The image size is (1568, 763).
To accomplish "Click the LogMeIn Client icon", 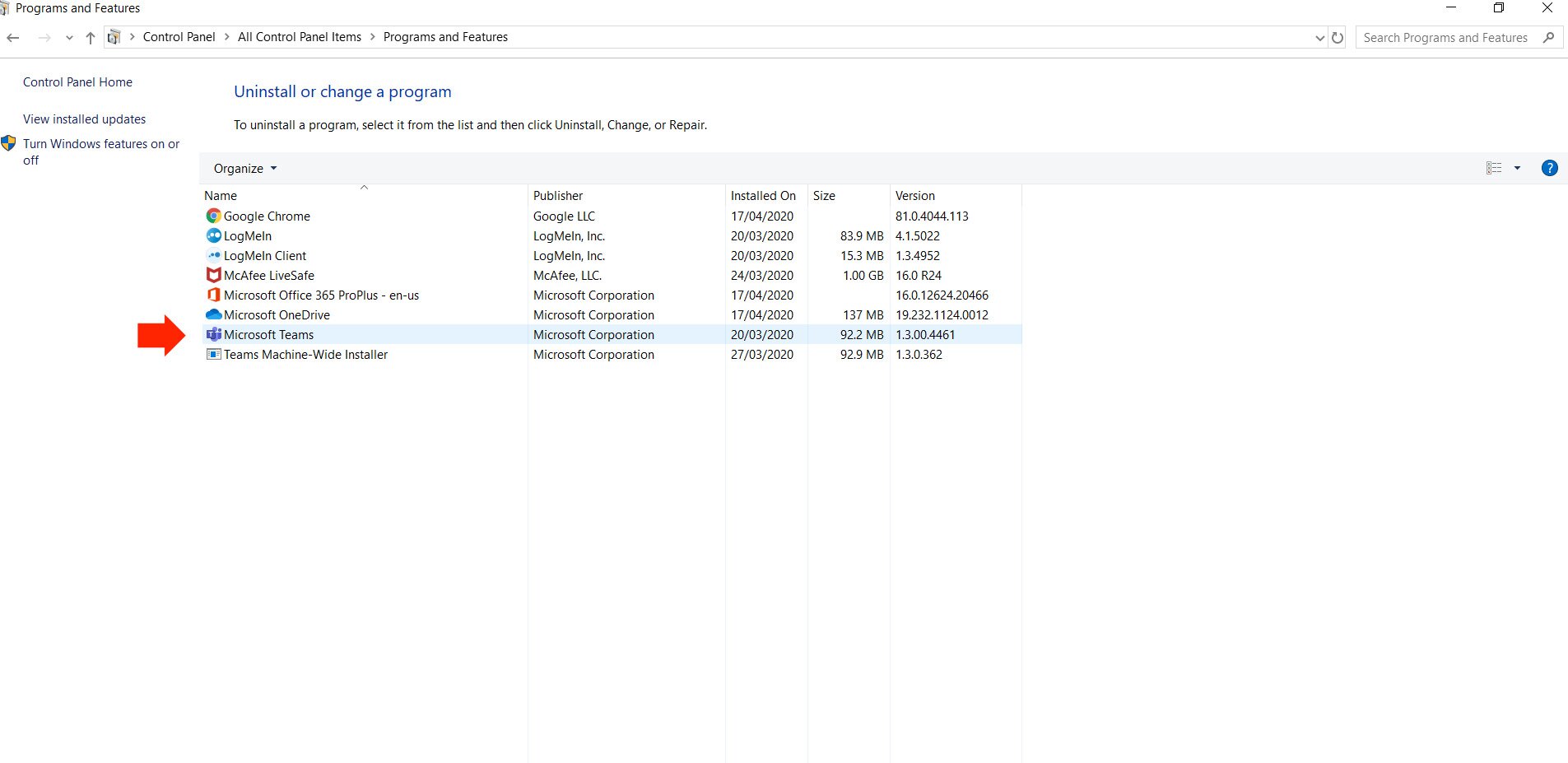I will [213, 255].
